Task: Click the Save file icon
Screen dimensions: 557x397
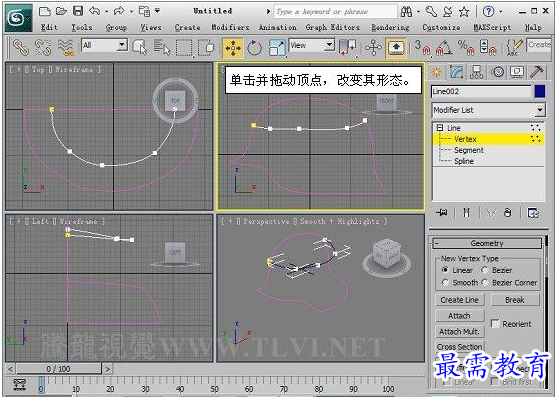Action: pyautogui.click(x=78, y=11)
